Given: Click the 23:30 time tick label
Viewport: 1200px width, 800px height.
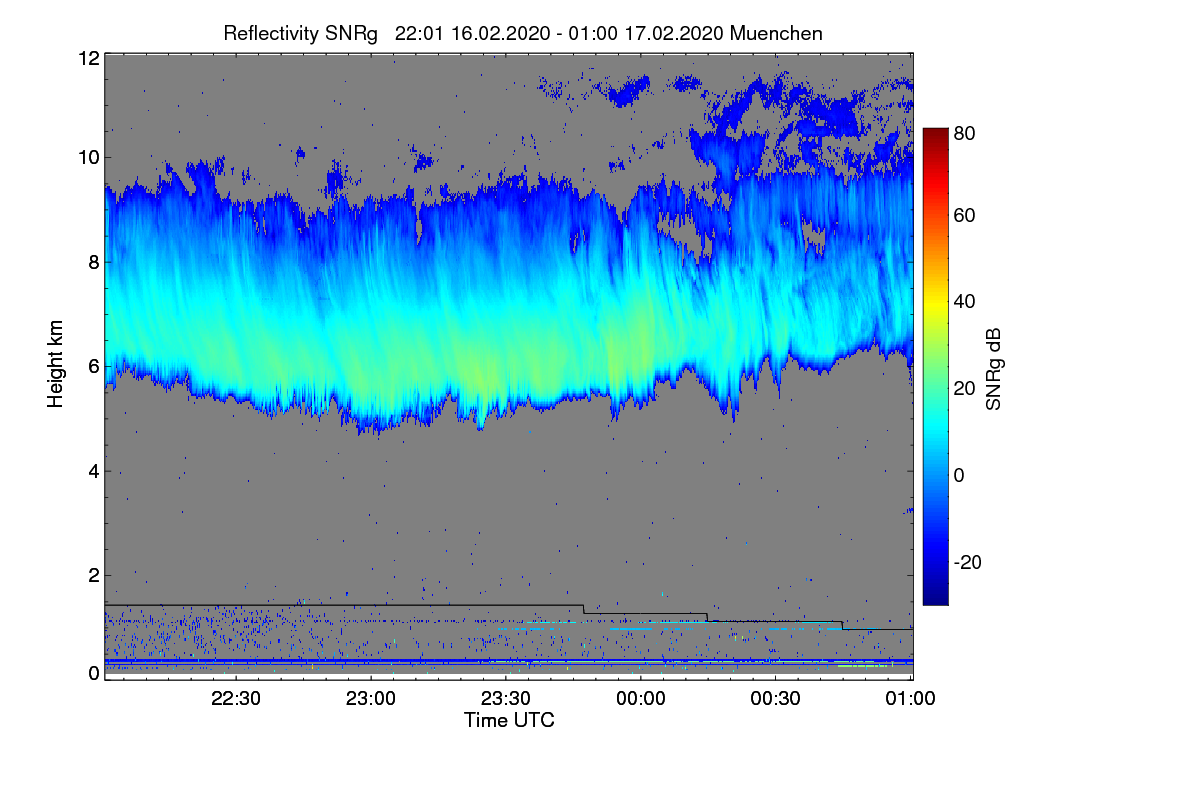Looking at the screenshot, I should [506, 700].
